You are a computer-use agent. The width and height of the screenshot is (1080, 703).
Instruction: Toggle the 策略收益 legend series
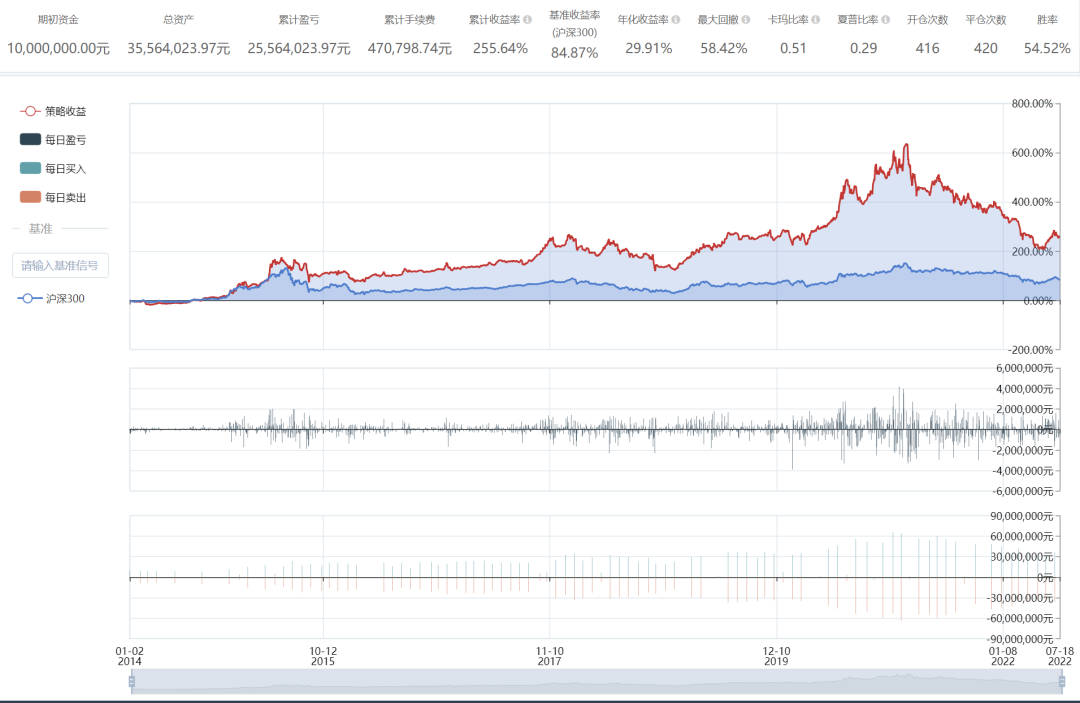[53, 111]
